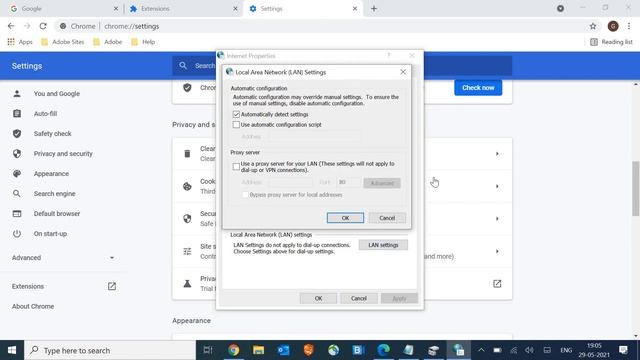Viewport: 640px width, 360px height.
Task: Open You and Google settings section
Action: pos(57,93)
